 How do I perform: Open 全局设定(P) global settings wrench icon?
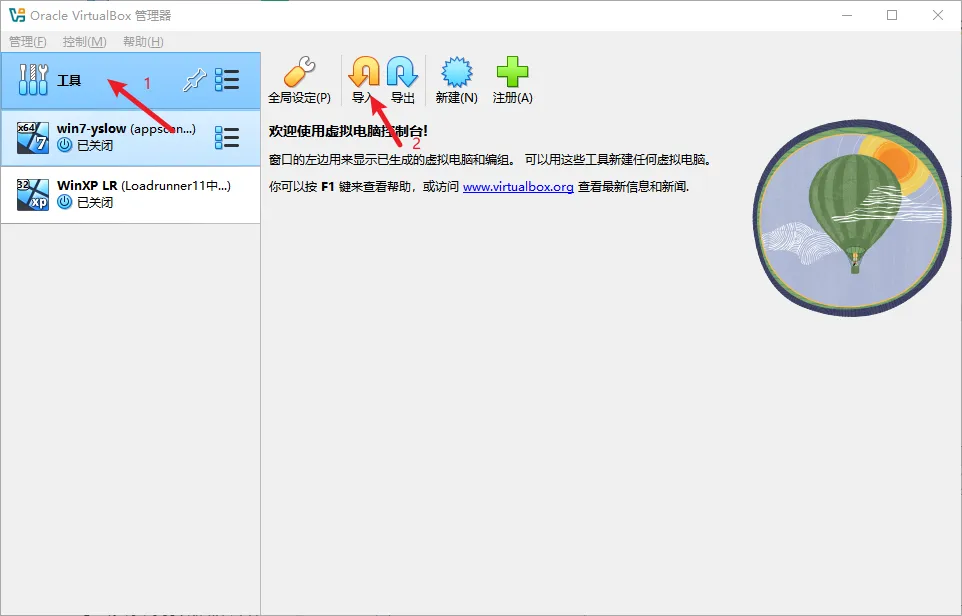coord(298,73)
